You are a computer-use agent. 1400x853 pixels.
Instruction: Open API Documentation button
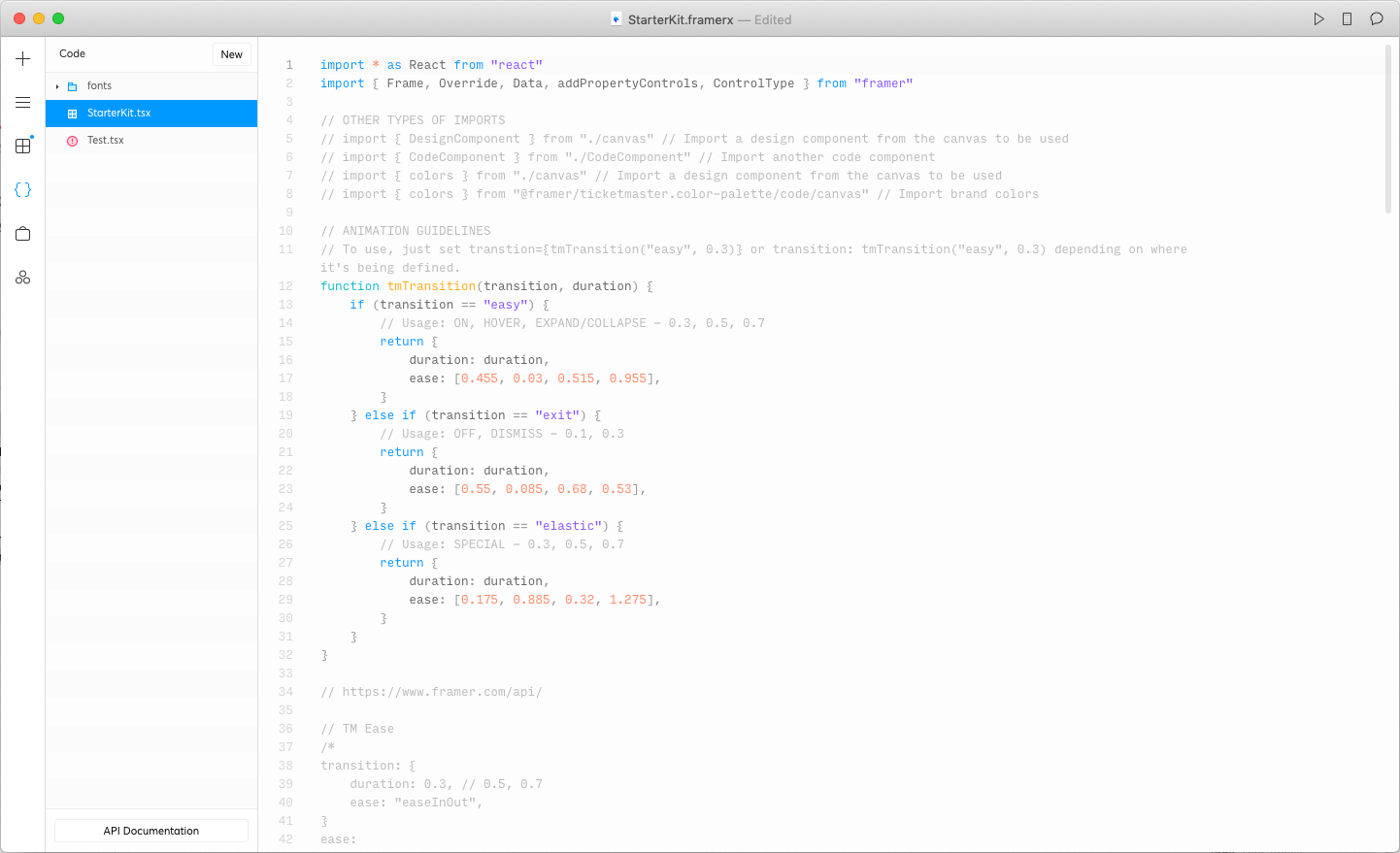click(151, 832)
